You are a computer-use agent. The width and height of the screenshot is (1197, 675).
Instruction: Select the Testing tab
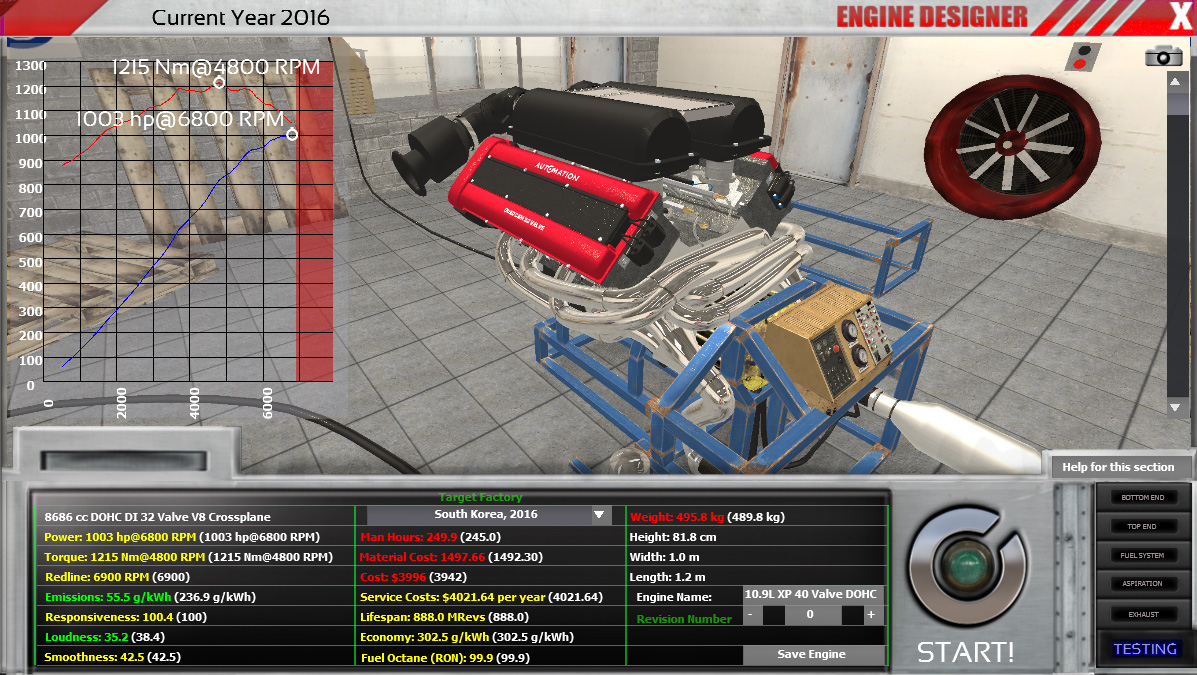click(x=1144, y=649)
